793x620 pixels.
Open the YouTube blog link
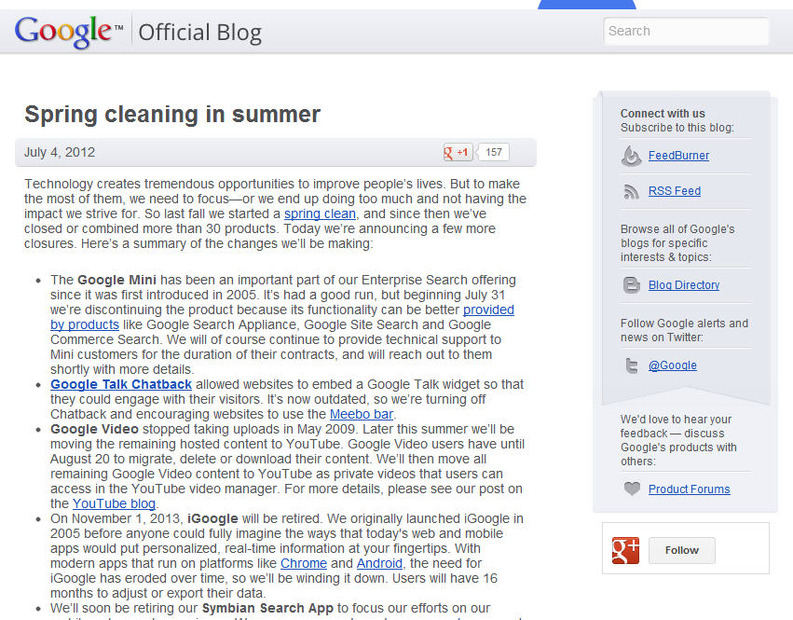(114, 504)
